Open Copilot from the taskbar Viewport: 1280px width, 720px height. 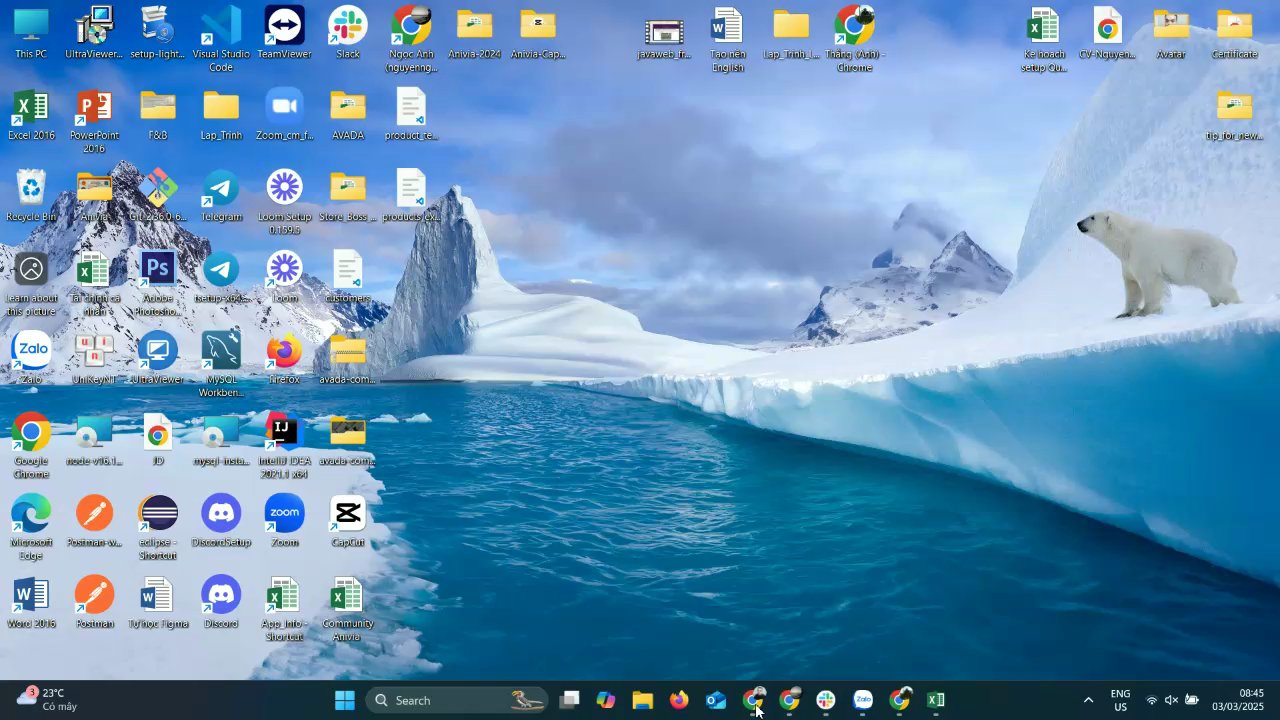[x=606, y=700]
